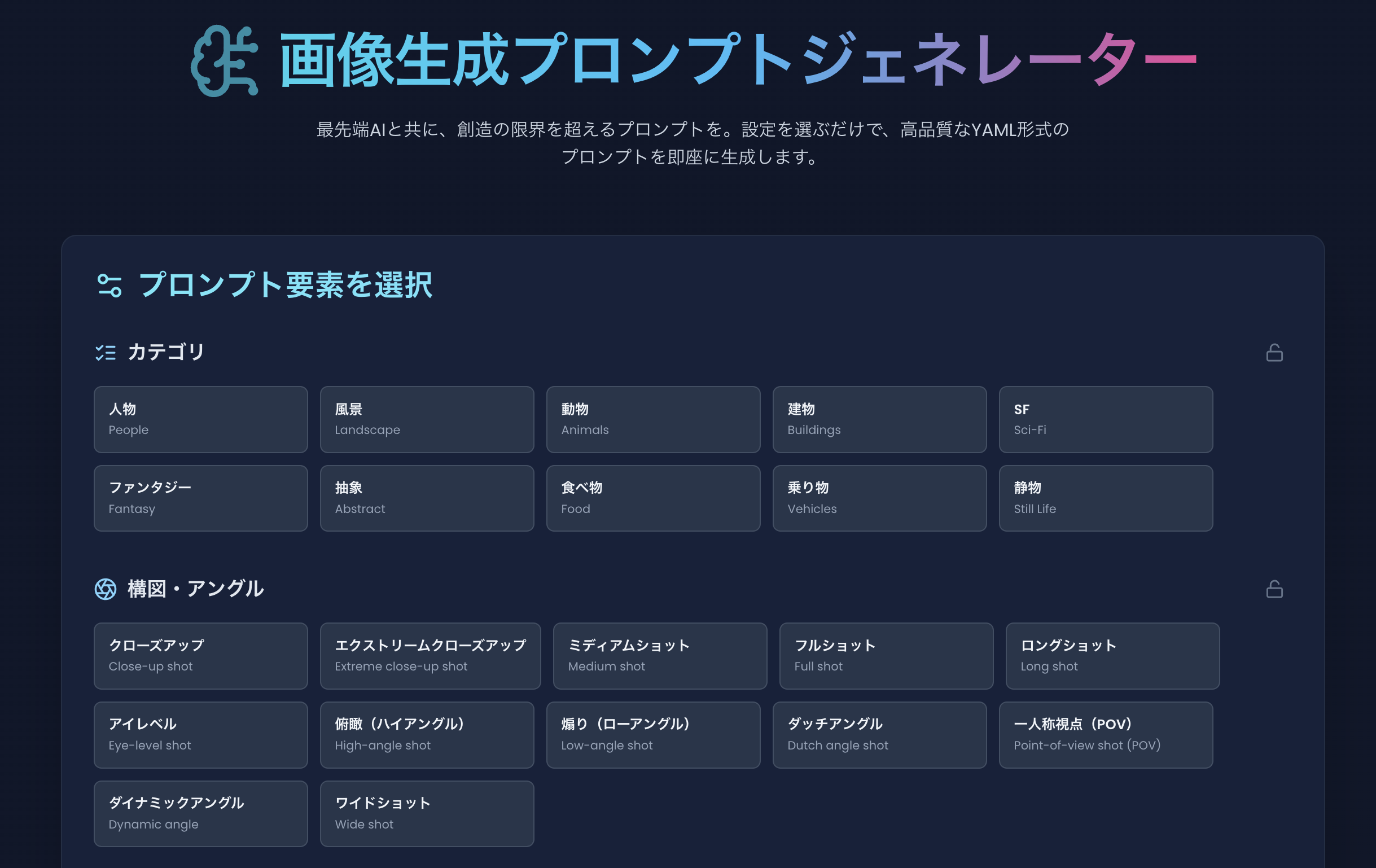The width and height of the screenshot is (1376, 868).
Task: Pick the クローズアップ Close-up shot angle
Action: (x=200, y=656)
